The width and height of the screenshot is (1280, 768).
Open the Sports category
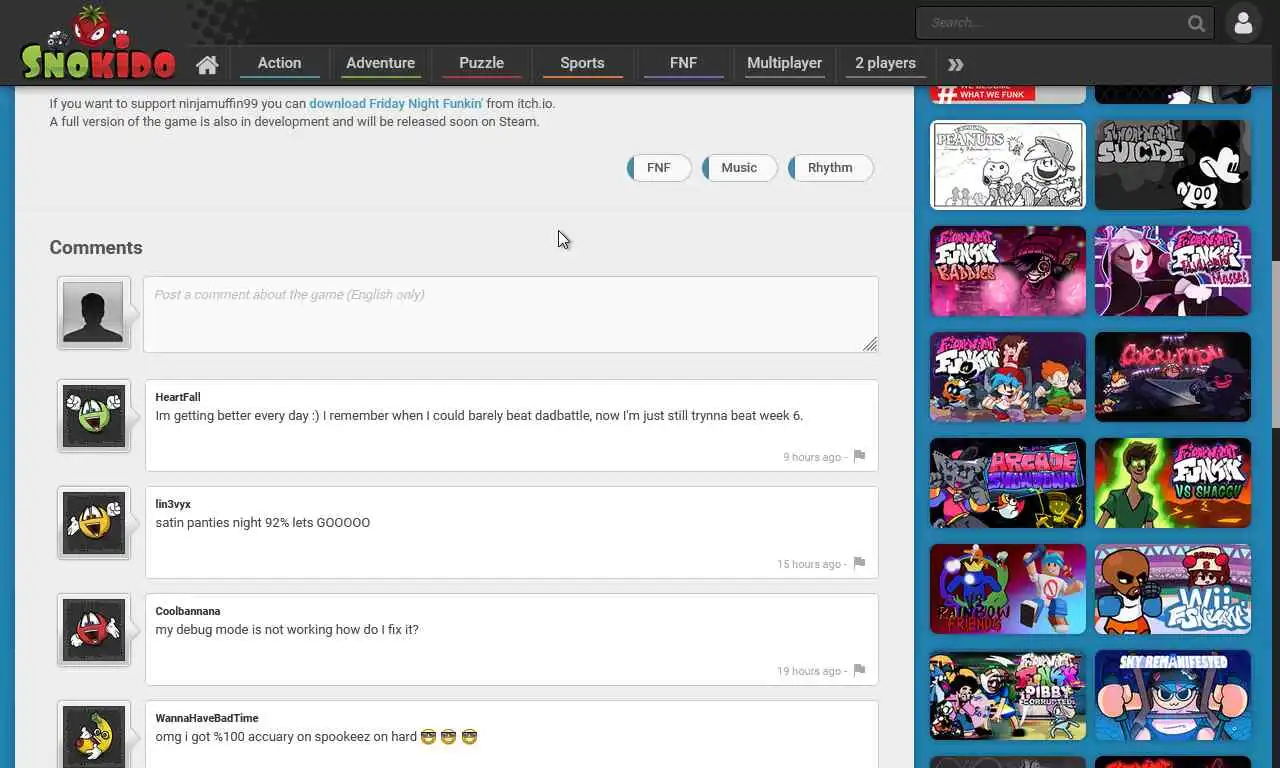coord(582,63)
